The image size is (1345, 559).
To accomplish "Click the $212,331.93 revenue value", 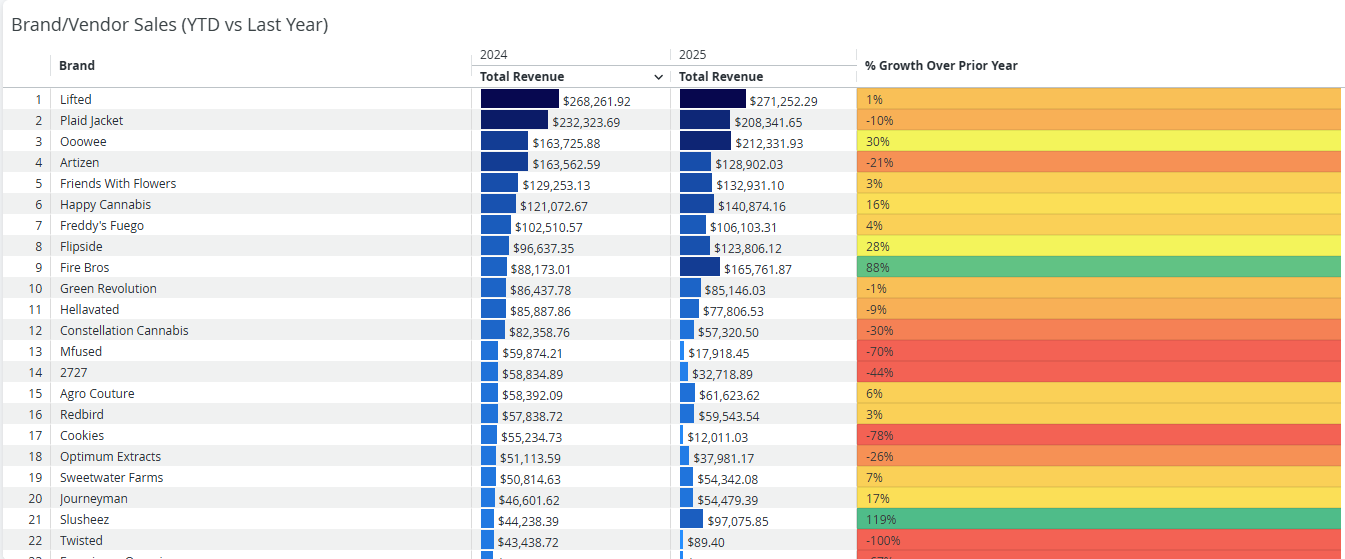I will (769, 143).
